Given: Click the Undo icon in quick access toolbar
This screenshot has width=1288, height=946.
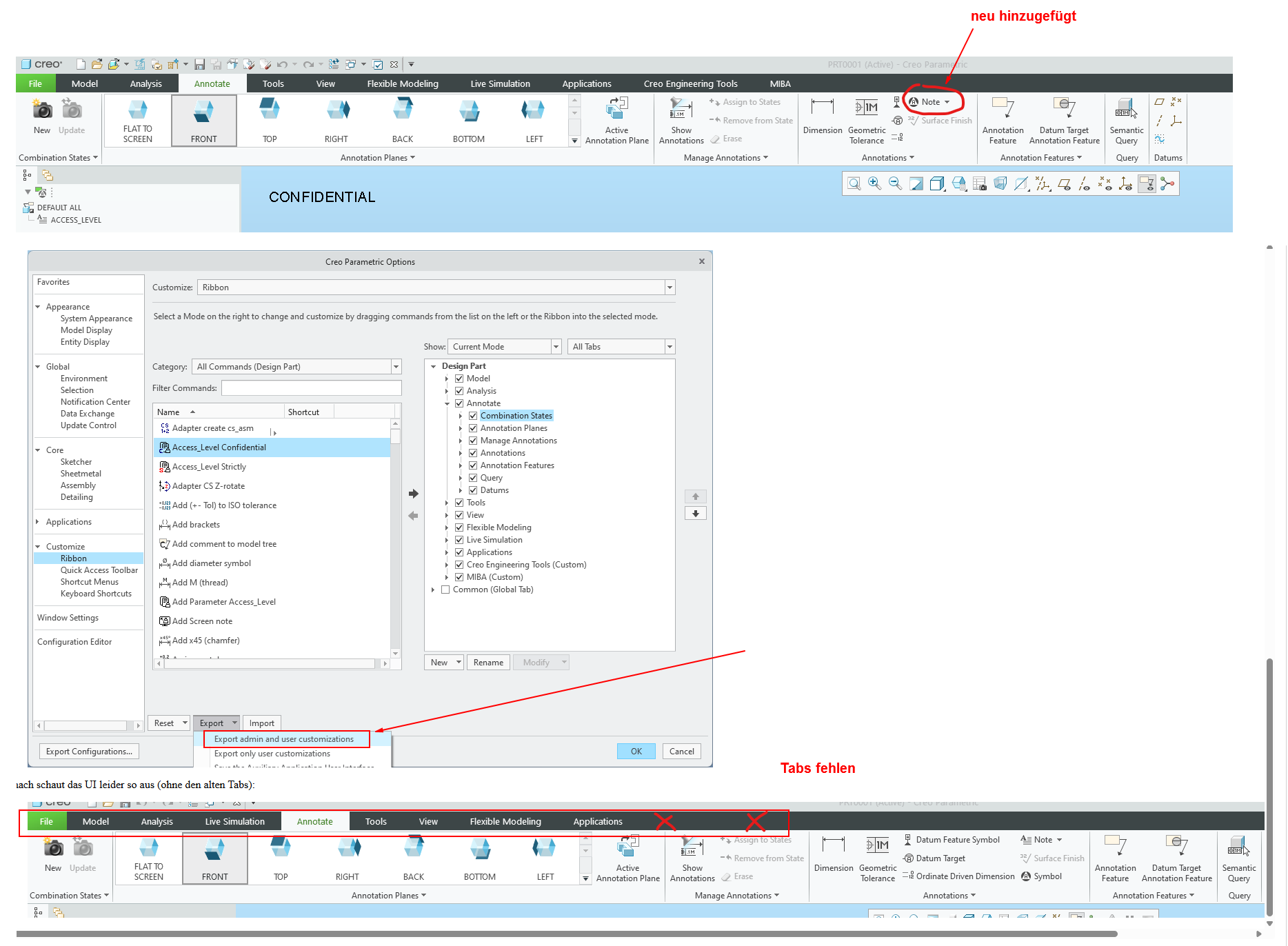Looking at the screenshot, I should (x=282, y=64).
